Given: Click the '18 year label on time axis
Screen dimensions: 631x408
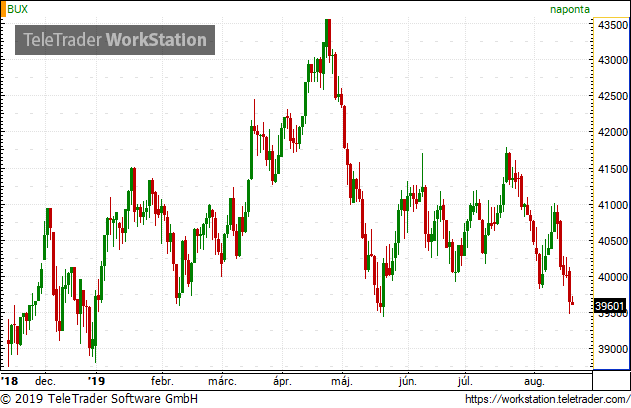Looking at the screenshot, I should pos(10,381).
